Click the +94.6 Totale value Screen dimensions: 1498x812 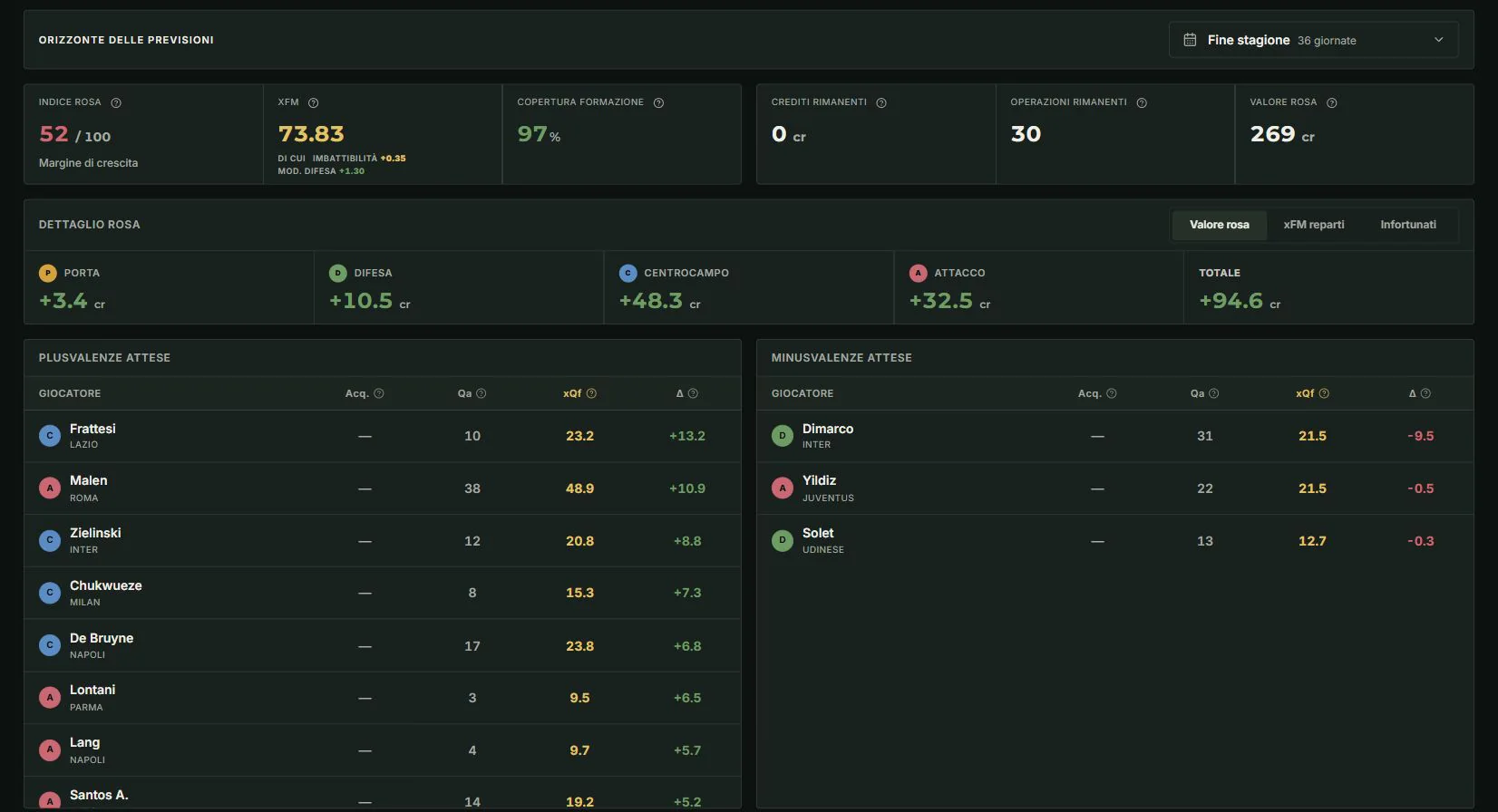(x=1231, y=301)
